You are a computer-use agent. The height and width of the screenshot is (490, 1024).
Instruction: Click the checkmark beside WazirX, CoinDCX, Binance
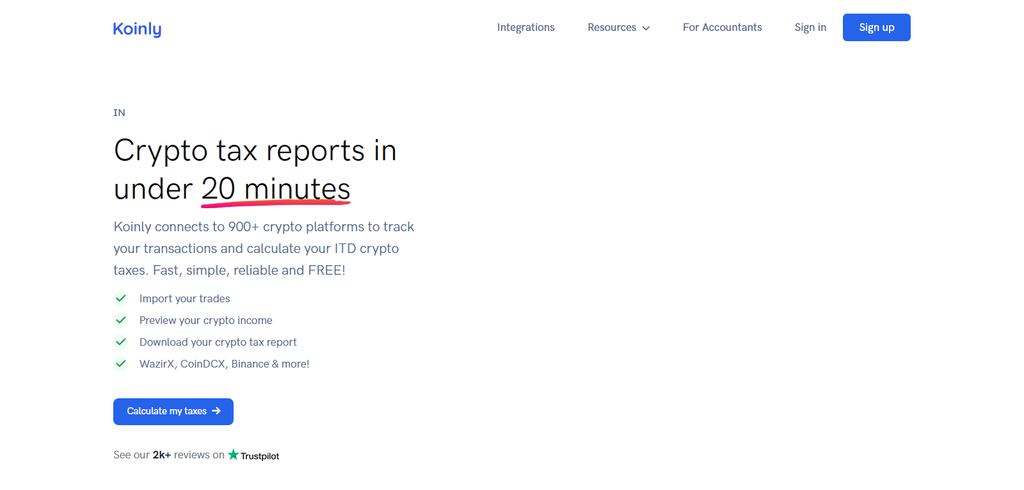pos(120,363)
